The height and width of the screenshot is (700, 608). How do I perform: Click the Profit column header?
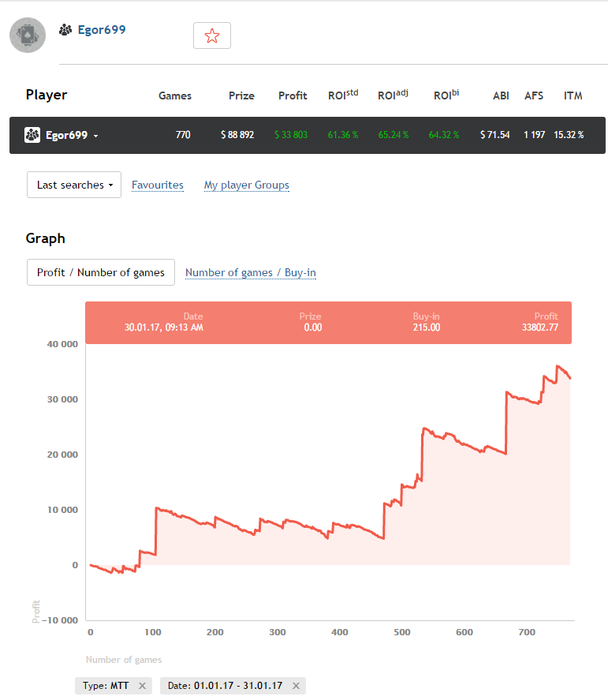(x=292, y=96)
